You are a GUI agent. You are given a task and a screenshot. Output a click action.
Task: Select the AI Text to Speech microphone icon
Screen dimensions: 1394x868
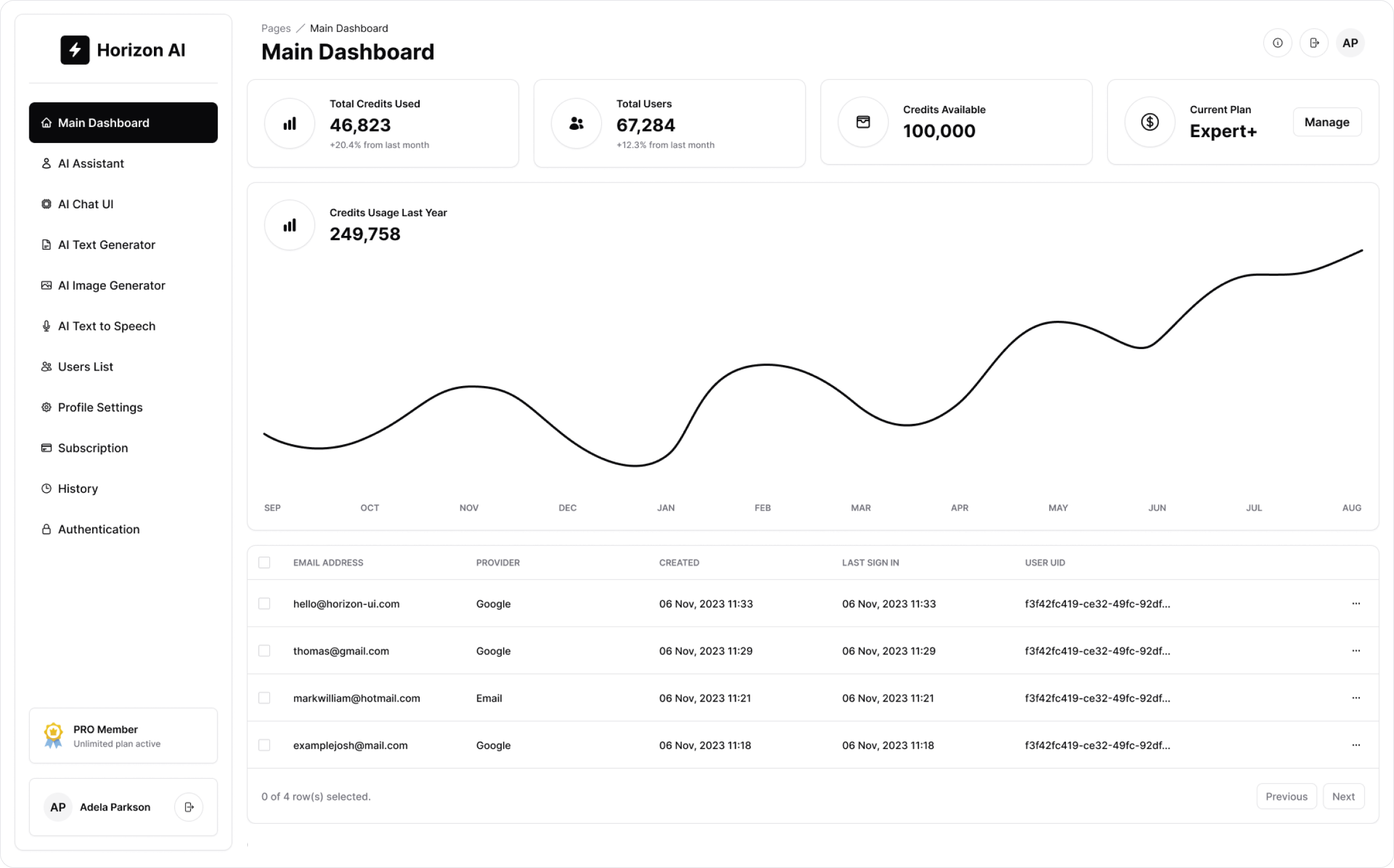(x=46, y=326)
